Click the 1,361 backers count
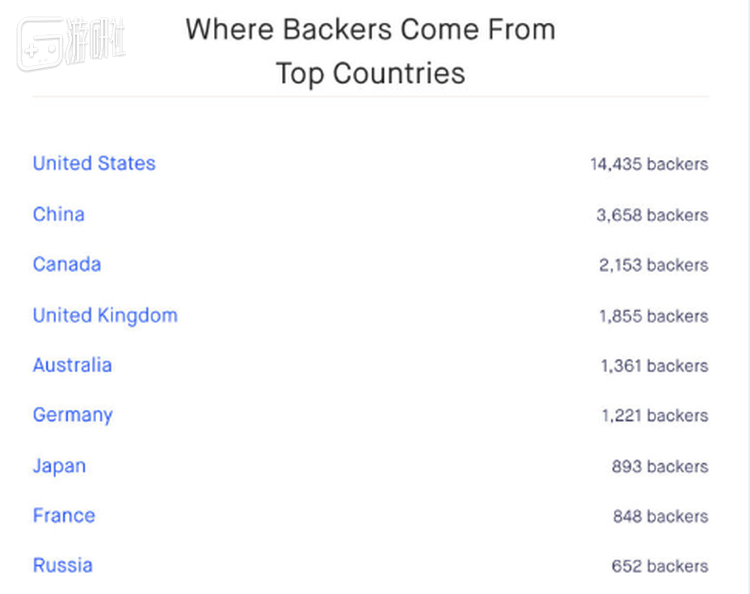This screenshot has width=750, height=594. 654,366
